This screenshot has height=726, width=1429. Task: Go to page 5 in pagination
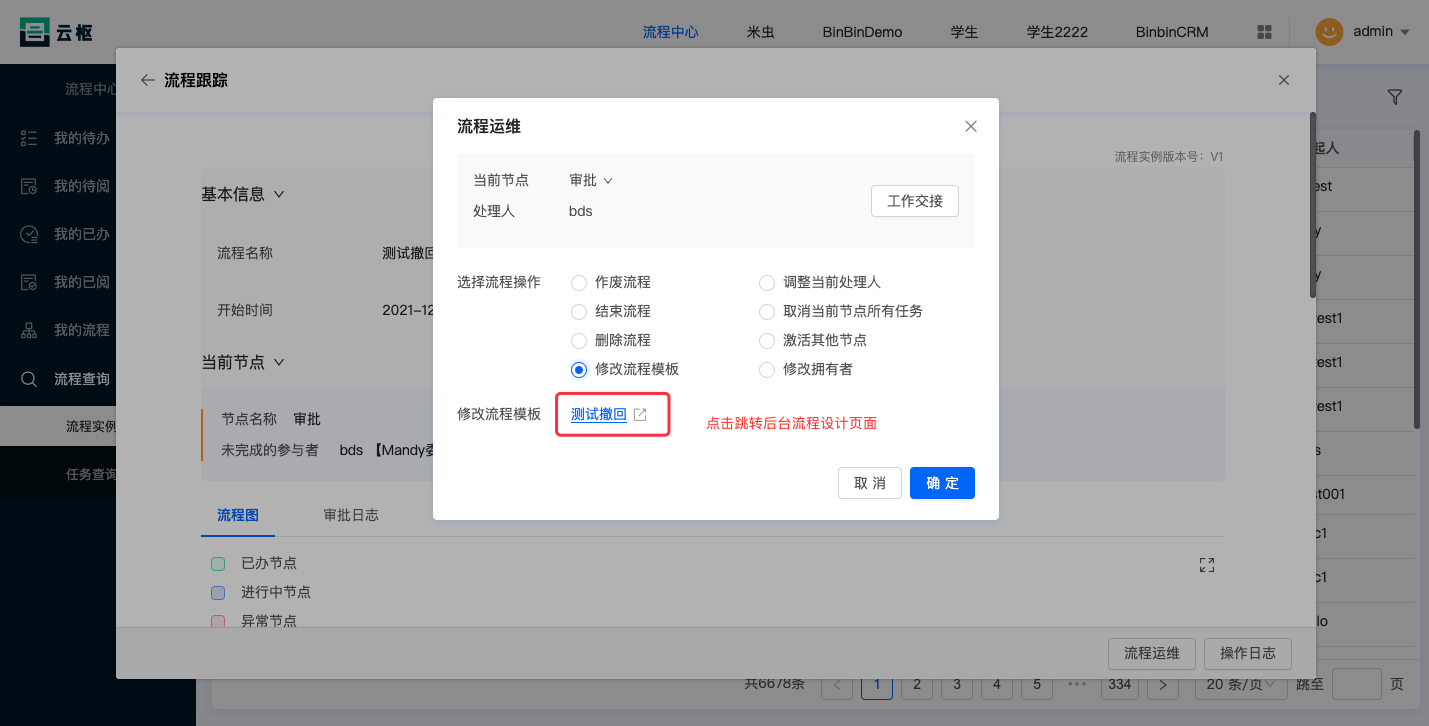[x=1037, y=685]
